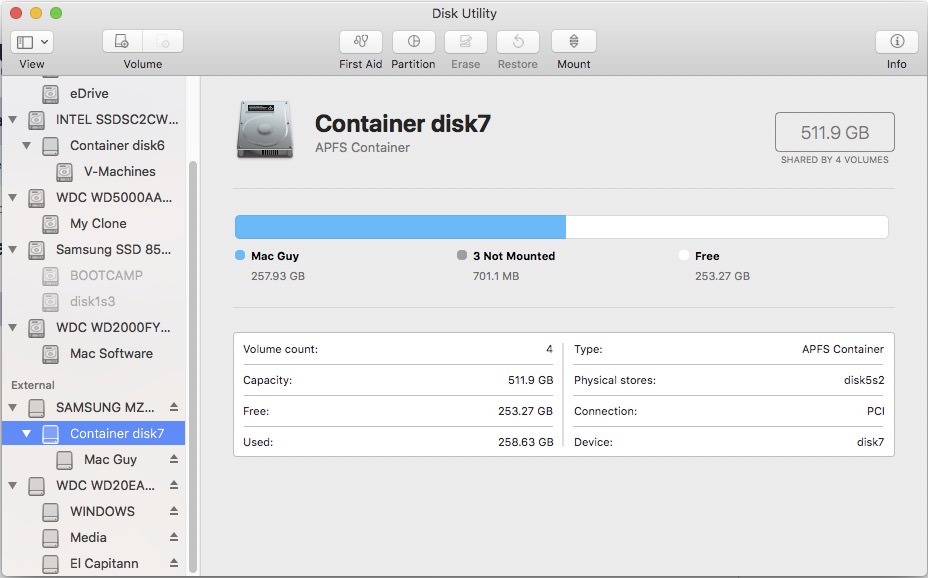Click the Samsung SSD 85 disk icon
The height and width of the screenshot is (578, 928).
pos(37,250)
